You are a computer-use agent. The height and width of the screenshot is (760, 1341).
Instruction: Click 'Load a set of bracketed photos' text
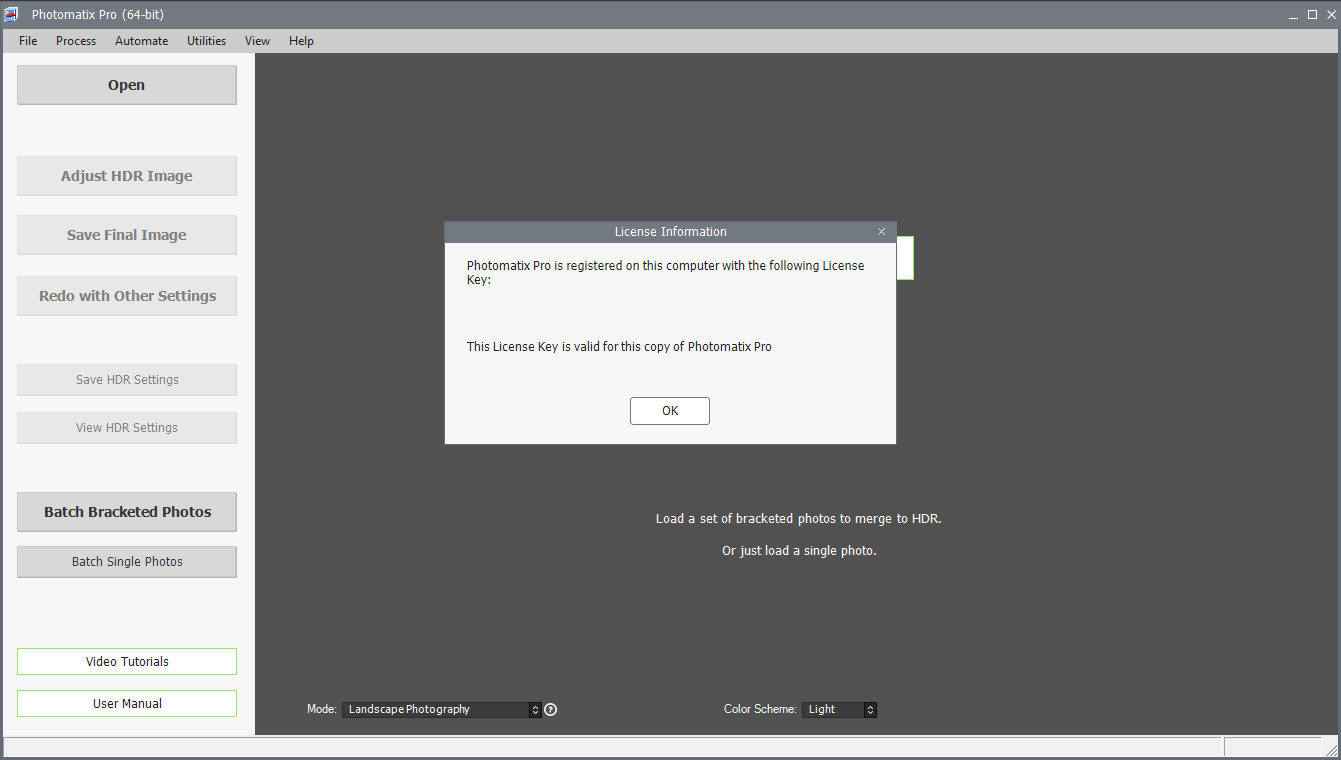tap(799, 519)
